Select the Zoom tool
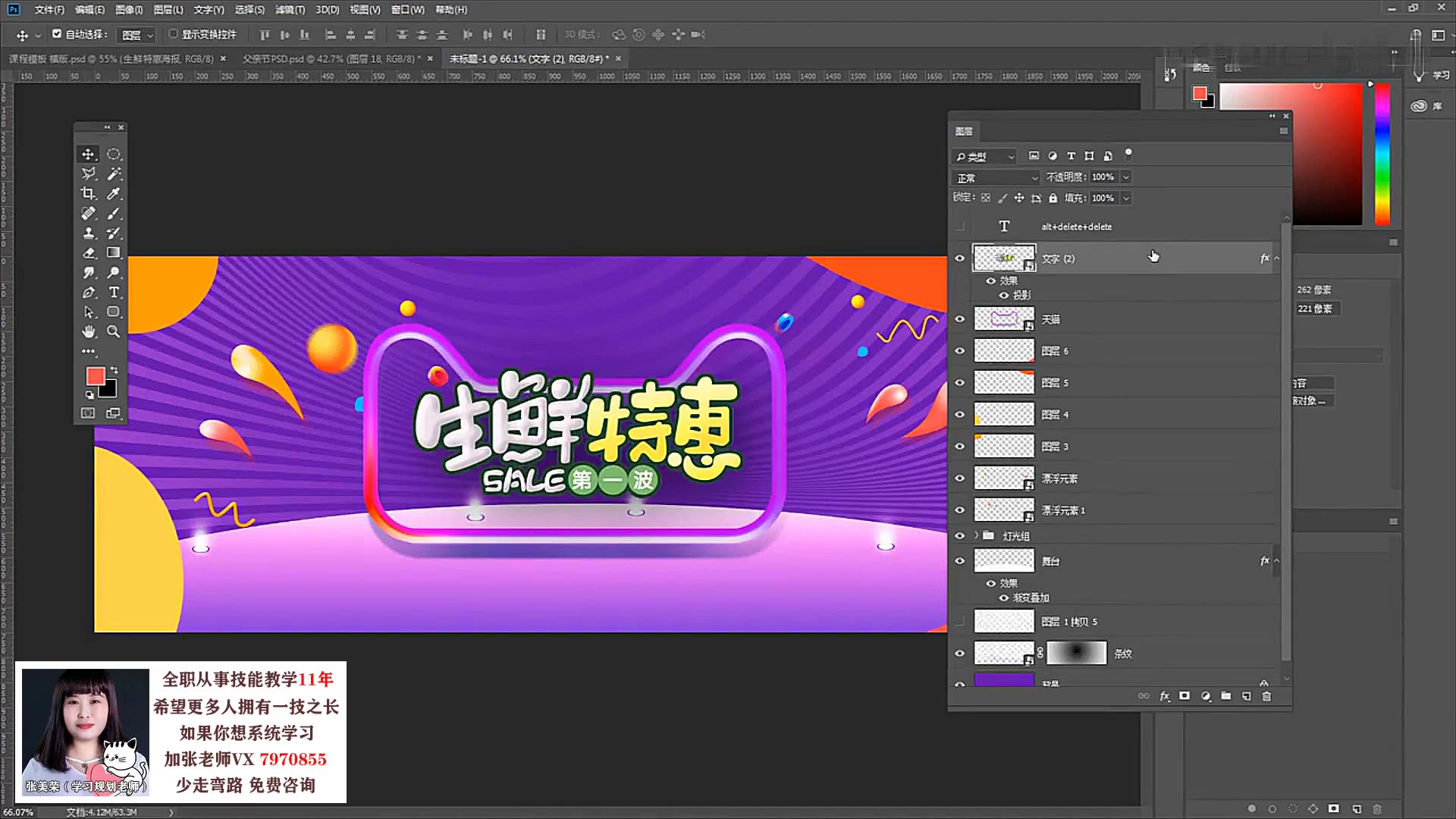Screen dimensions: 1456x819 click(114, 331)
